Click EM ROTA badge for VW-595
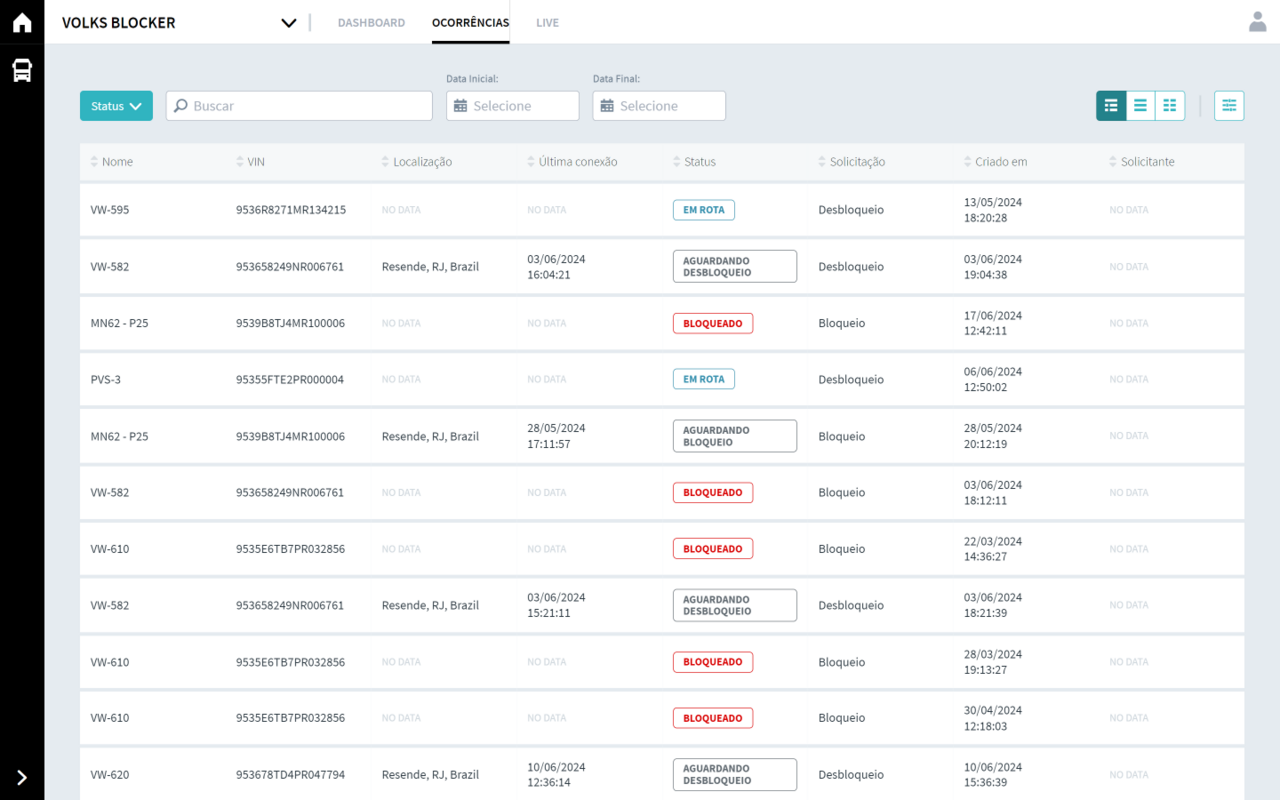This screenshot has width=1280, height=800. pos(704,210)
